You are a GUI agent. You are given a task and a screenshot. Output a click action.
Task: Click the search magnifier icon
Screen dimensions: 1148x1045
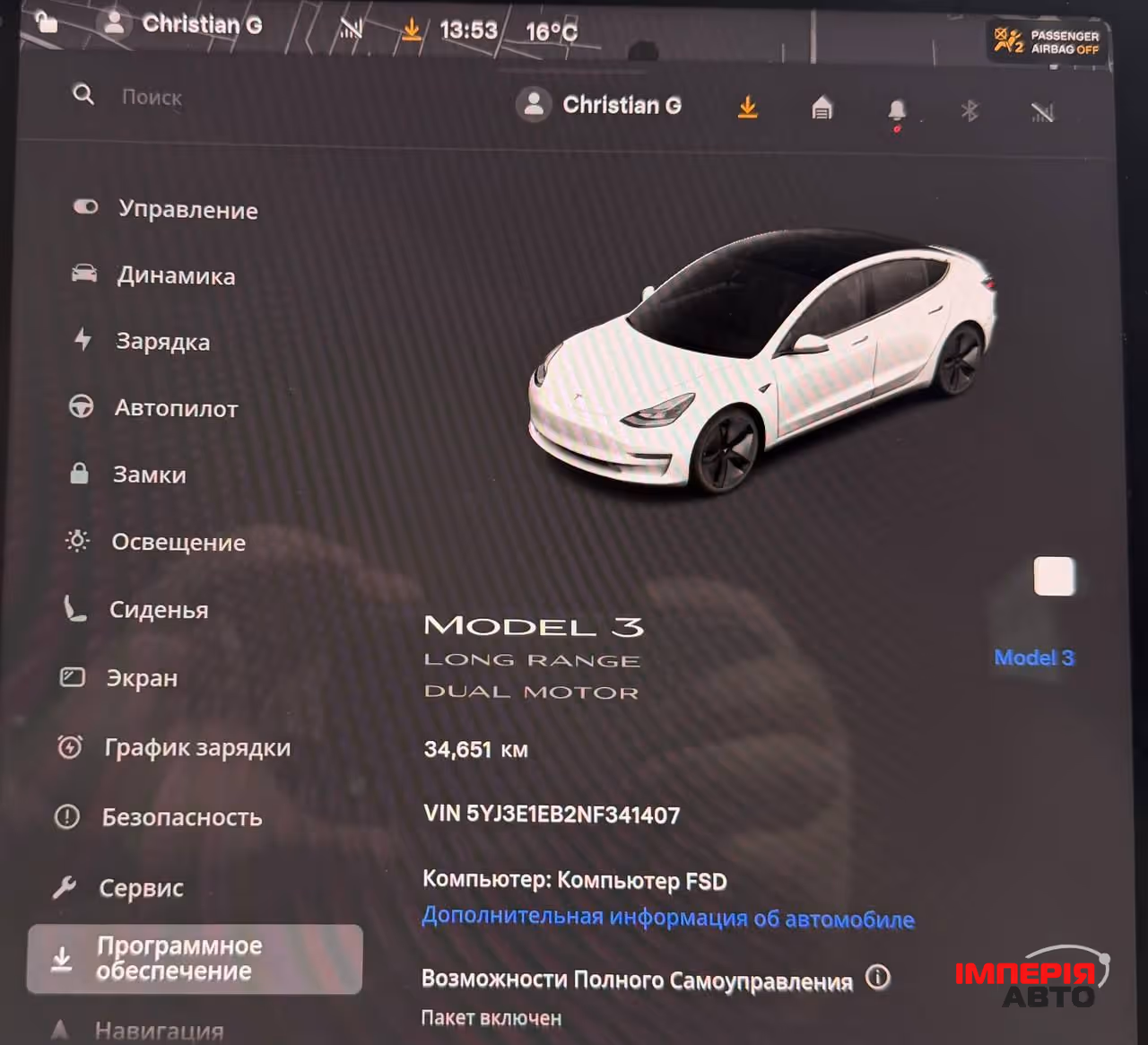[83, 93]
